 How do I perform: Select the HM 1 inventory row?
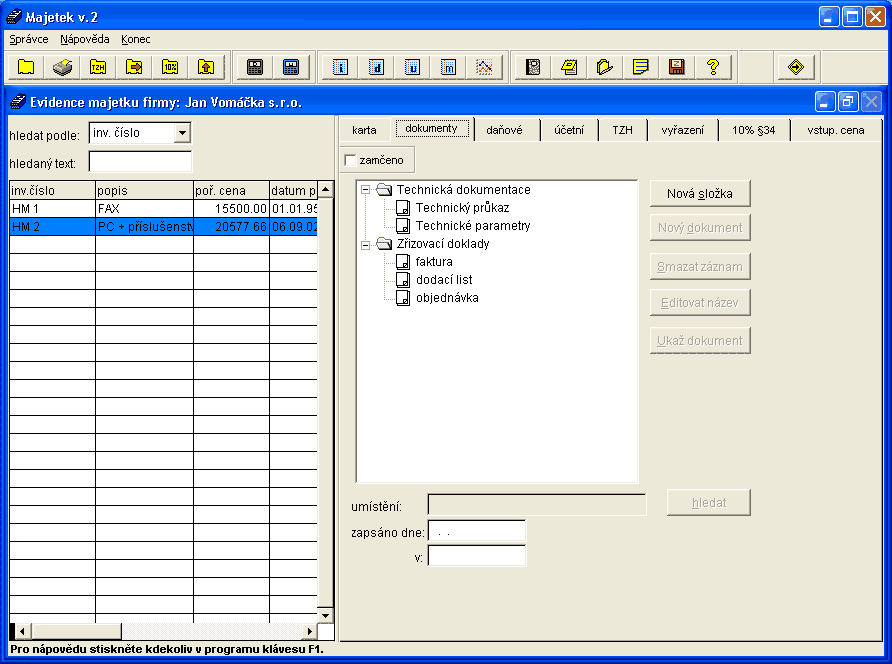(x=163, y=209)
